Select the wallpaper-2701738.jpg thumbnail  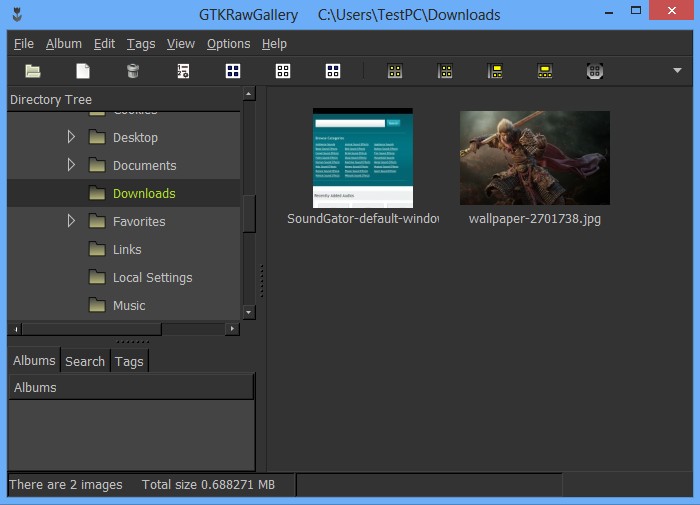point(534,158)
